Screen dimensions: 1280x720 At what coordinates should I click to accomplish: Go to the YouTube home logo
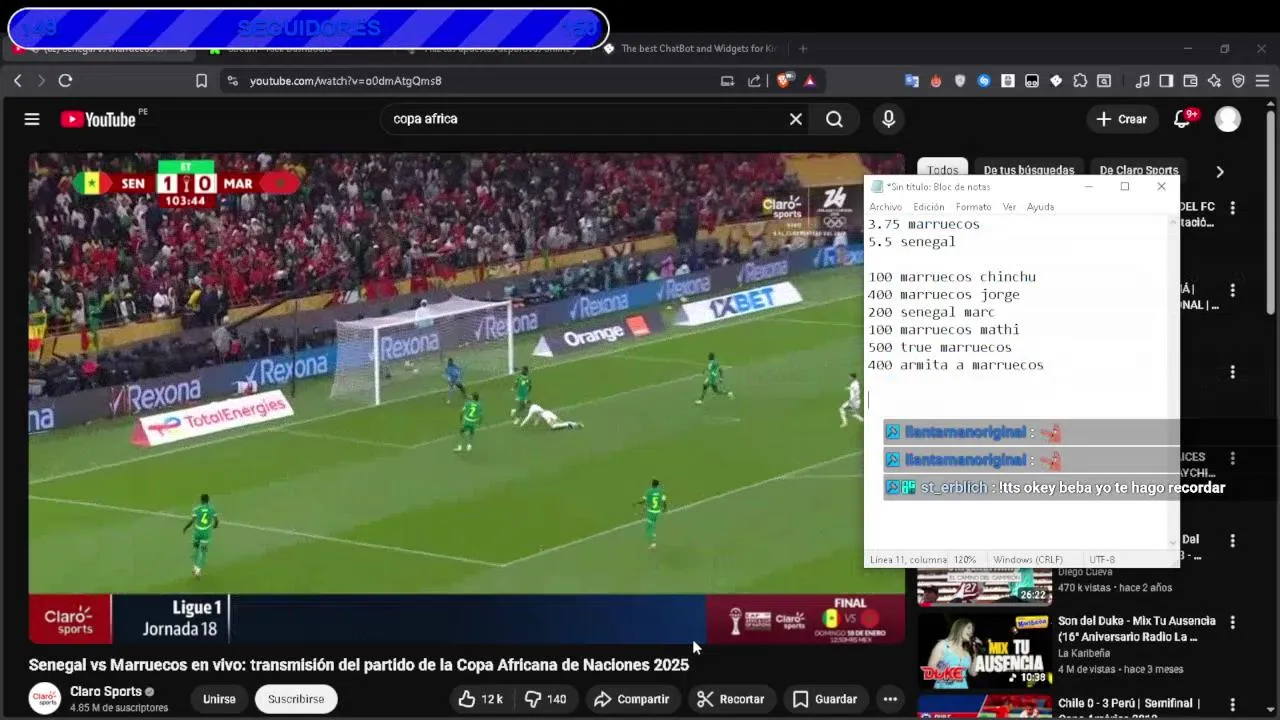[x=98, y=119]
